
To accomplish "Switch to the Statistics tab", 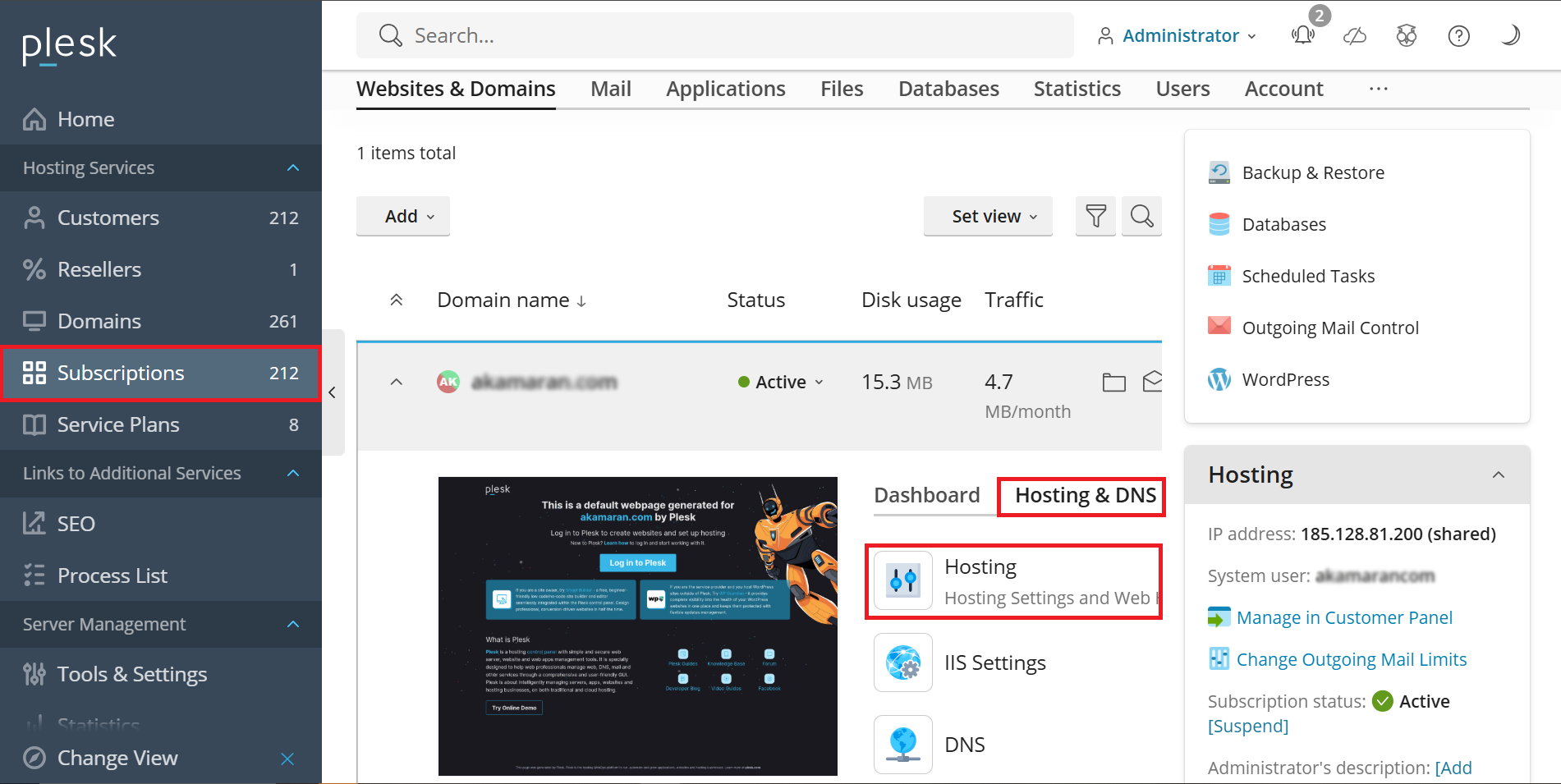I will [1077, 89].
